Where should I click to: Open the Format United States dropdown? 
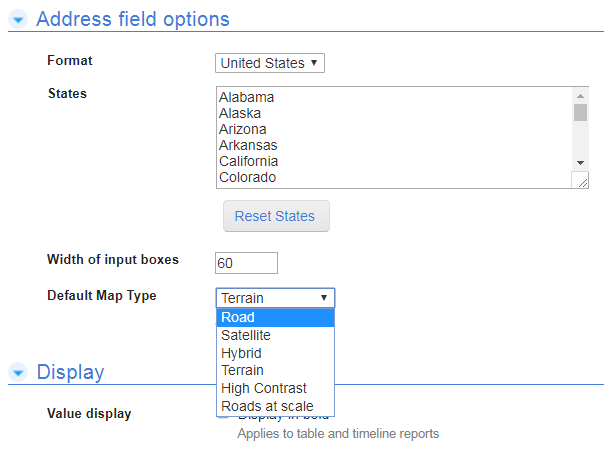tap(270, 63)
